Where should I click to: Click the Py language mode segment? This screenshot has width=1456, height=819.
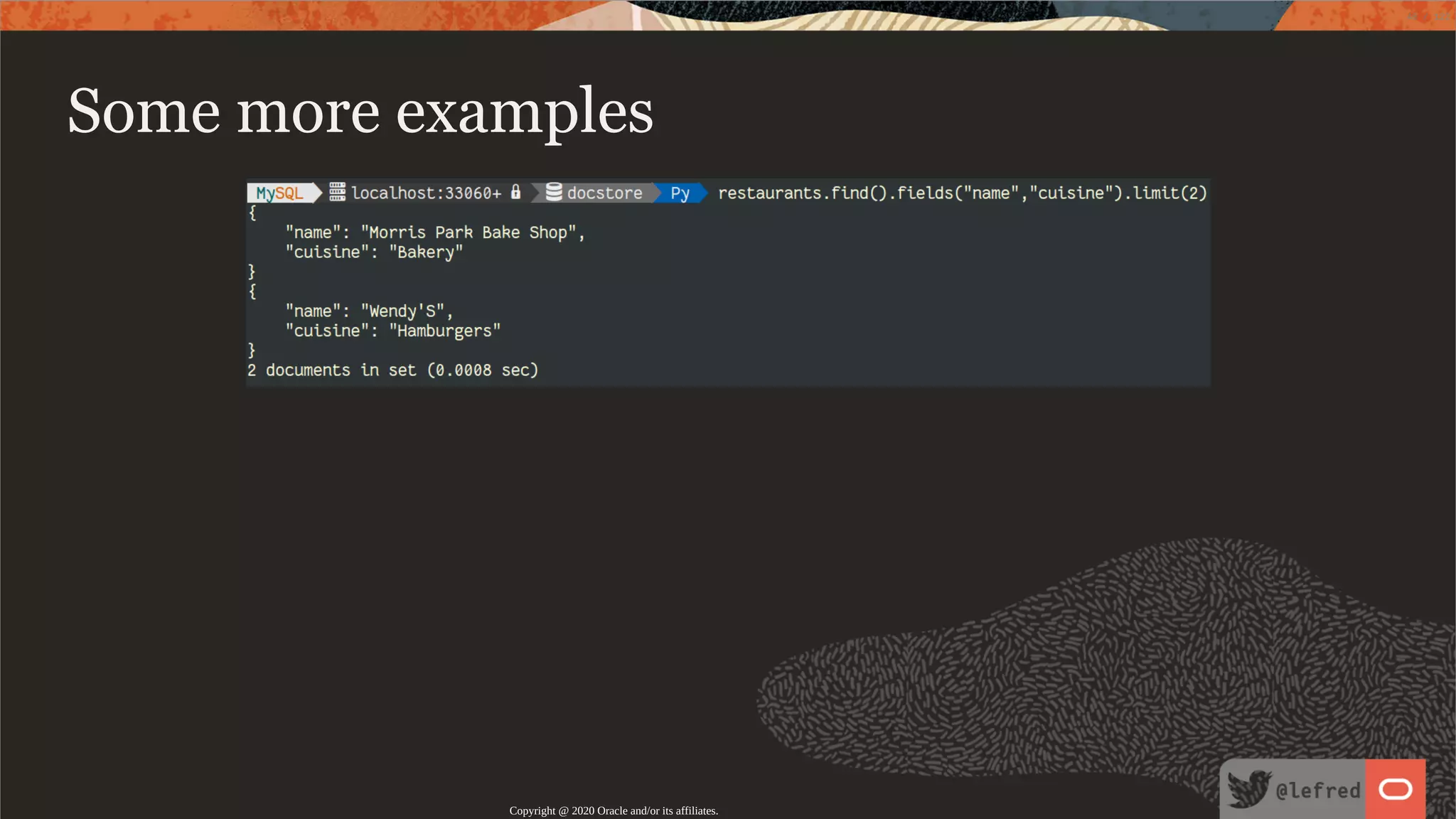(680, 193)
